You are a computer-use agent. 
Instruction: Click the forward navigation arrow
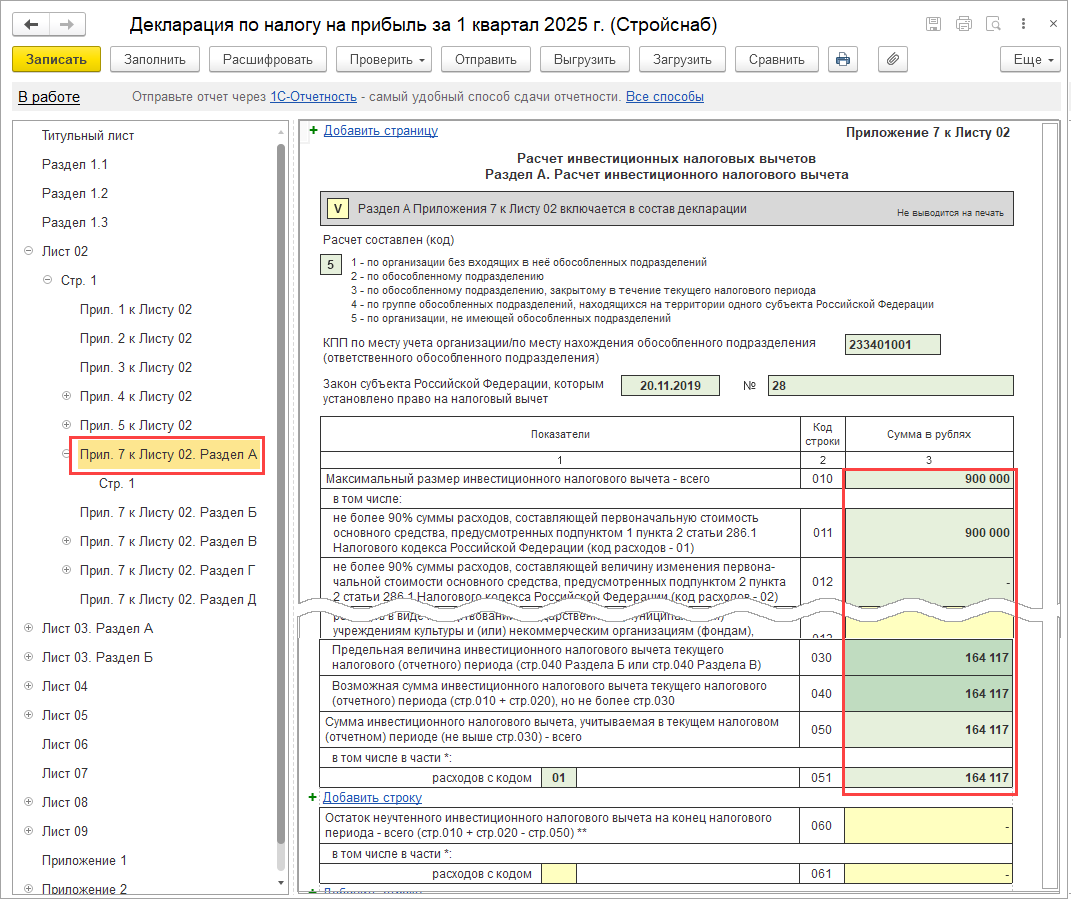pos(66,24)
